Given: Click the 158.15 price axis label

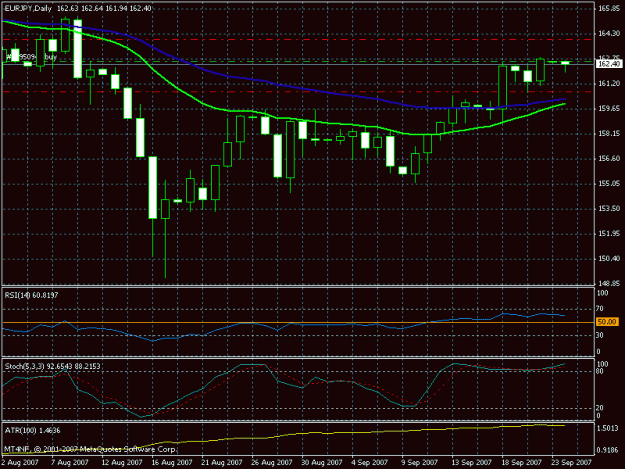Looking at the screenshot, I should [609, 133].
